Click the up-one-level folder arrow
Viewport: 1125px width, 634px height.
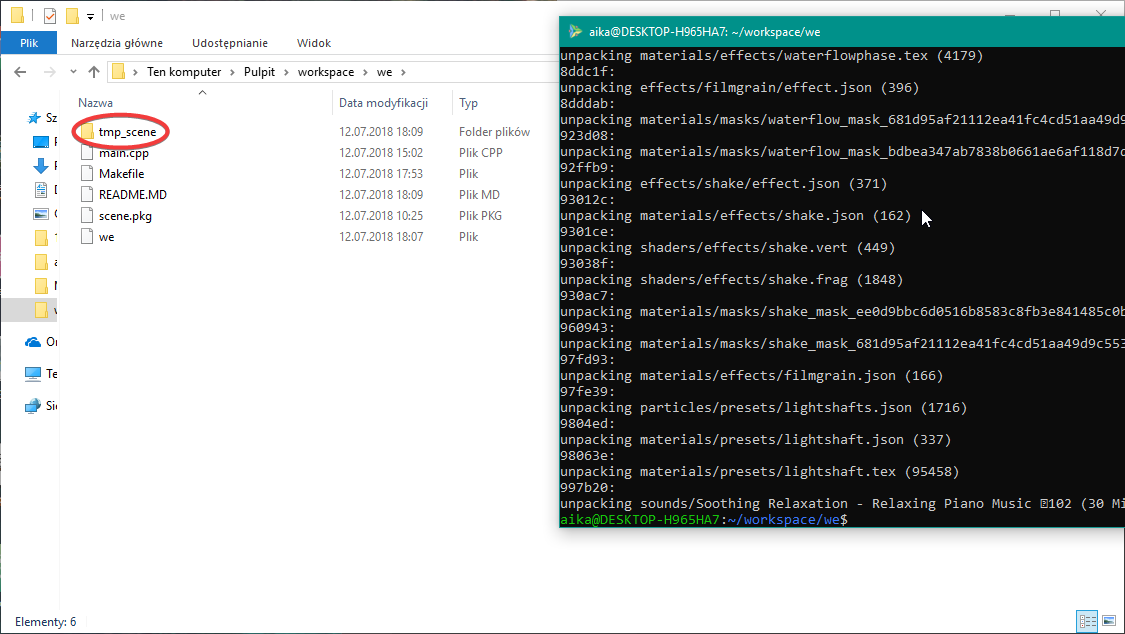pos(94,71)
